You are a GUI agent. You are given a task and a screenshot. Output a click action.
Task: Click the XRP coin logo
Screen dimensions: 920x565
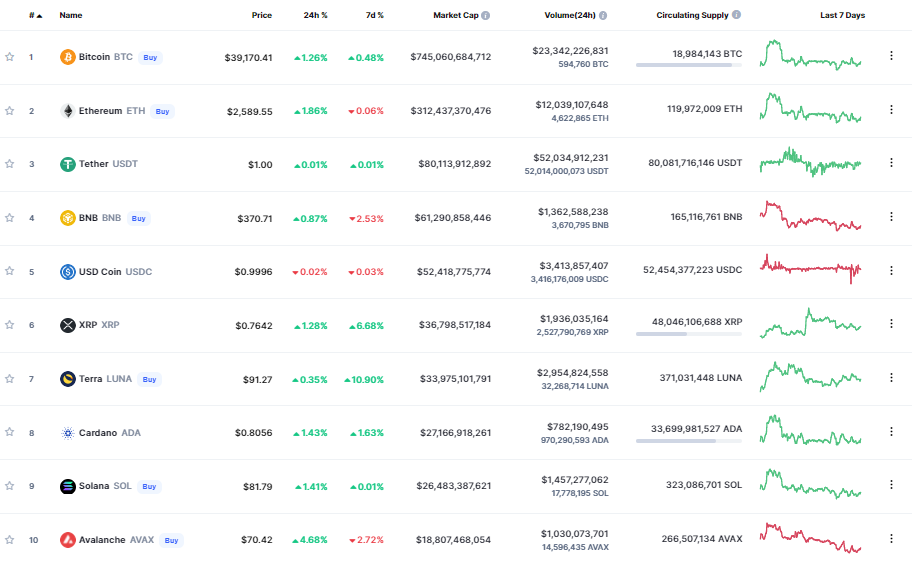pyautogui.click(x=67, y=325)
